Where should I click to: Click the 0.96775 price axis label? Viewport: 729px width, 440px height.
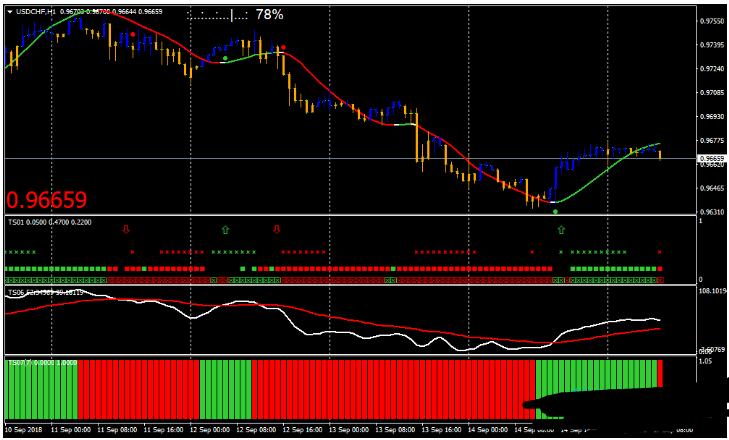point(711,140)
